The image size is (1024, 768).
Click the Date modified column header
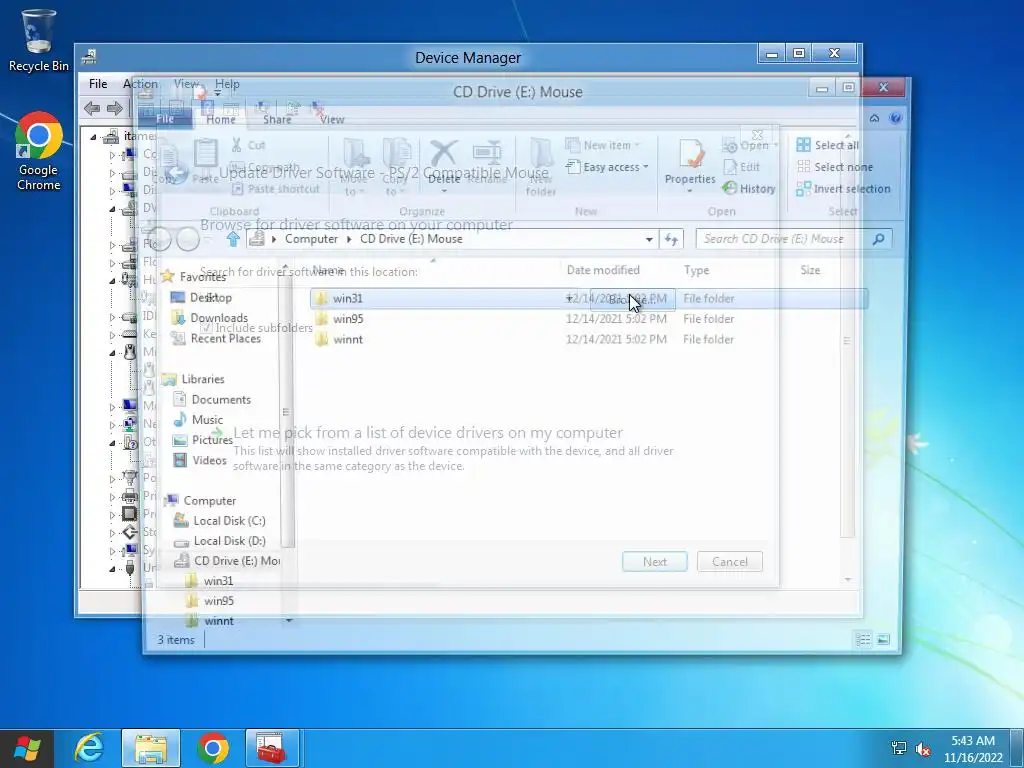tap(603, 270)
